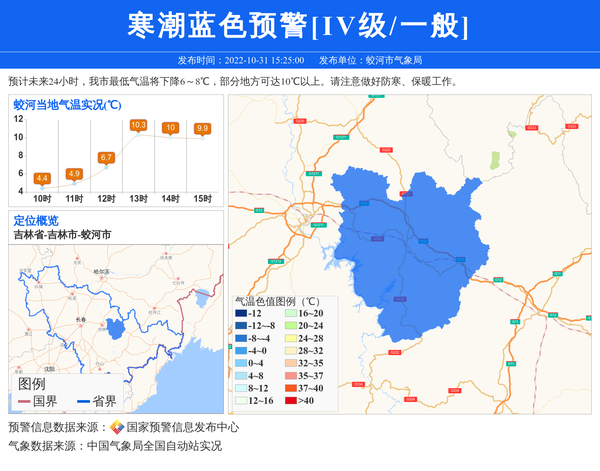Click the 定位概览 section heading

tap(36, 220)
